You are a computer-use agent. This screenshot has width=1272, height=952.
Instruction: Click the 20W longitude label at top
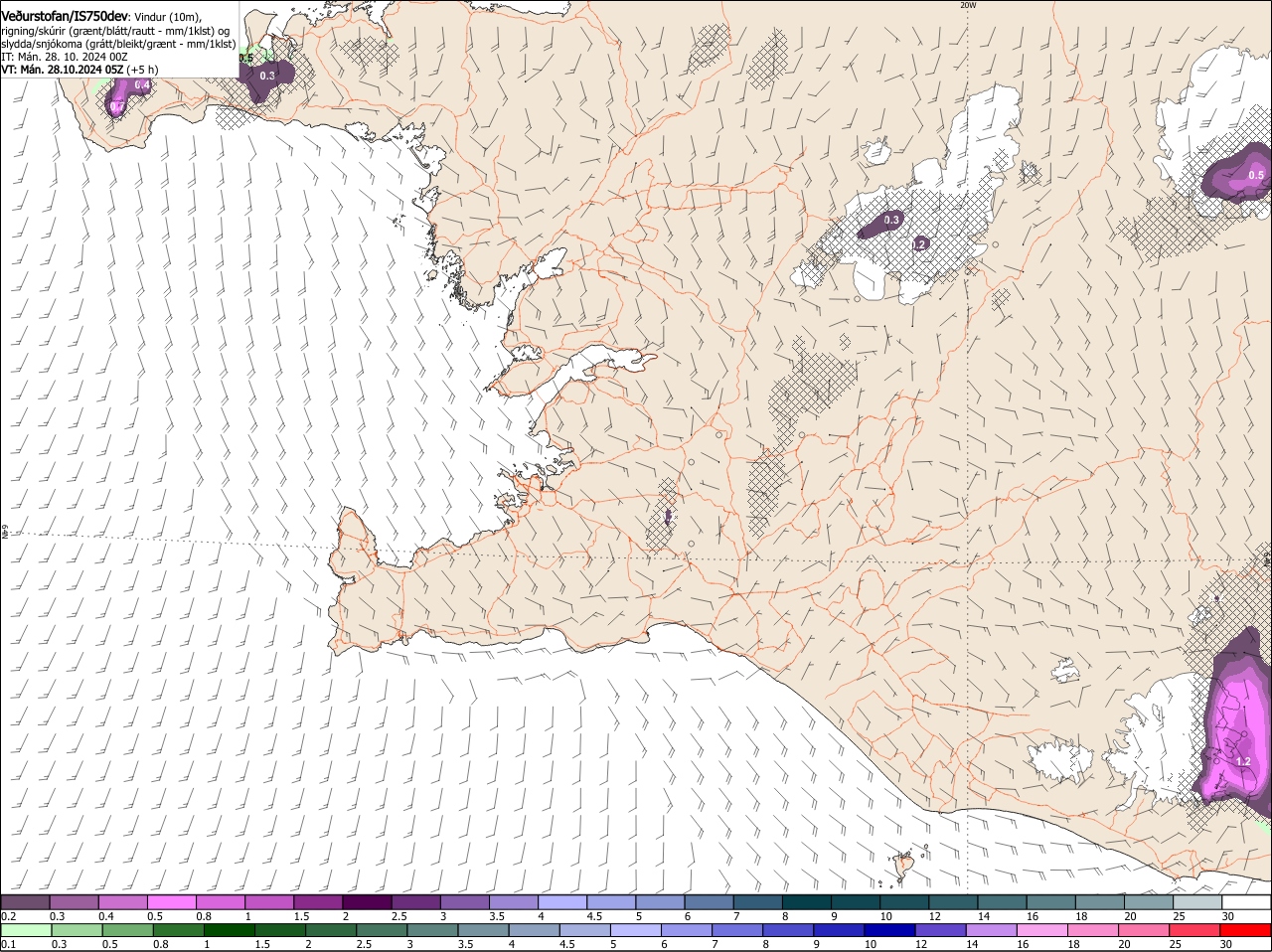coord(968,5)
